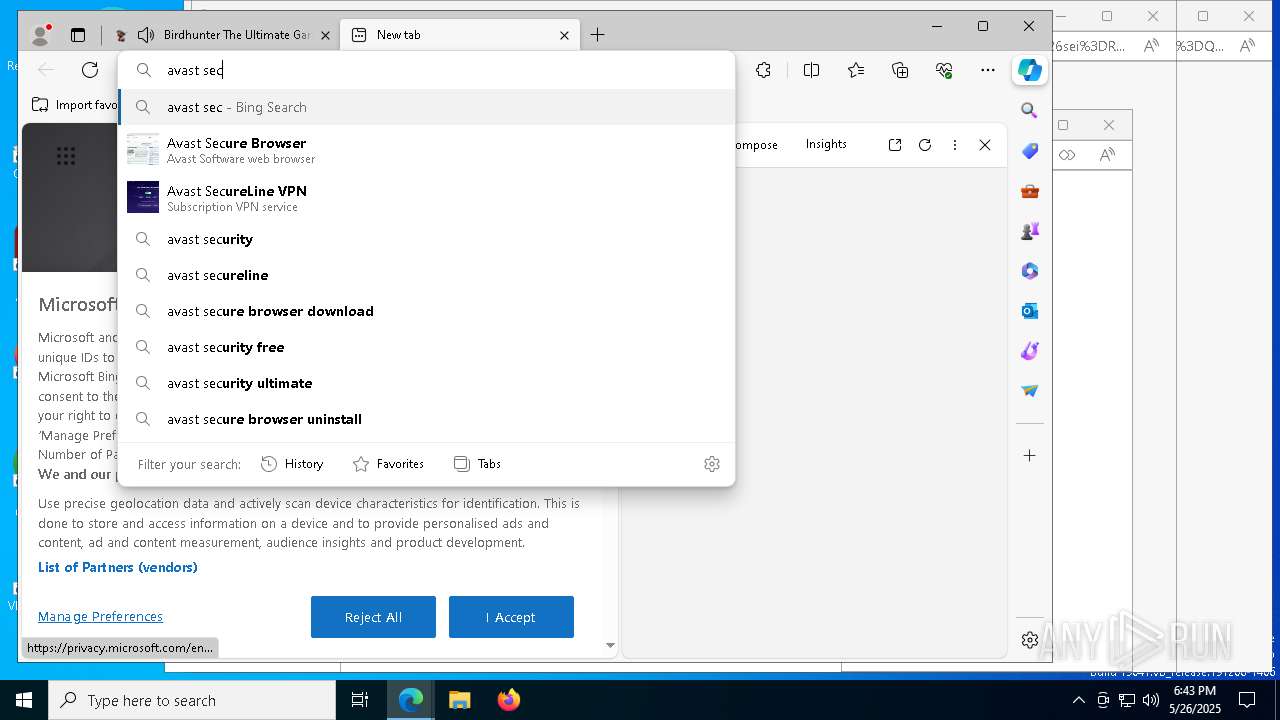Open Copilot pane in new tab
This screenshot has height=720, width=1280.
(x=895, y=145)
